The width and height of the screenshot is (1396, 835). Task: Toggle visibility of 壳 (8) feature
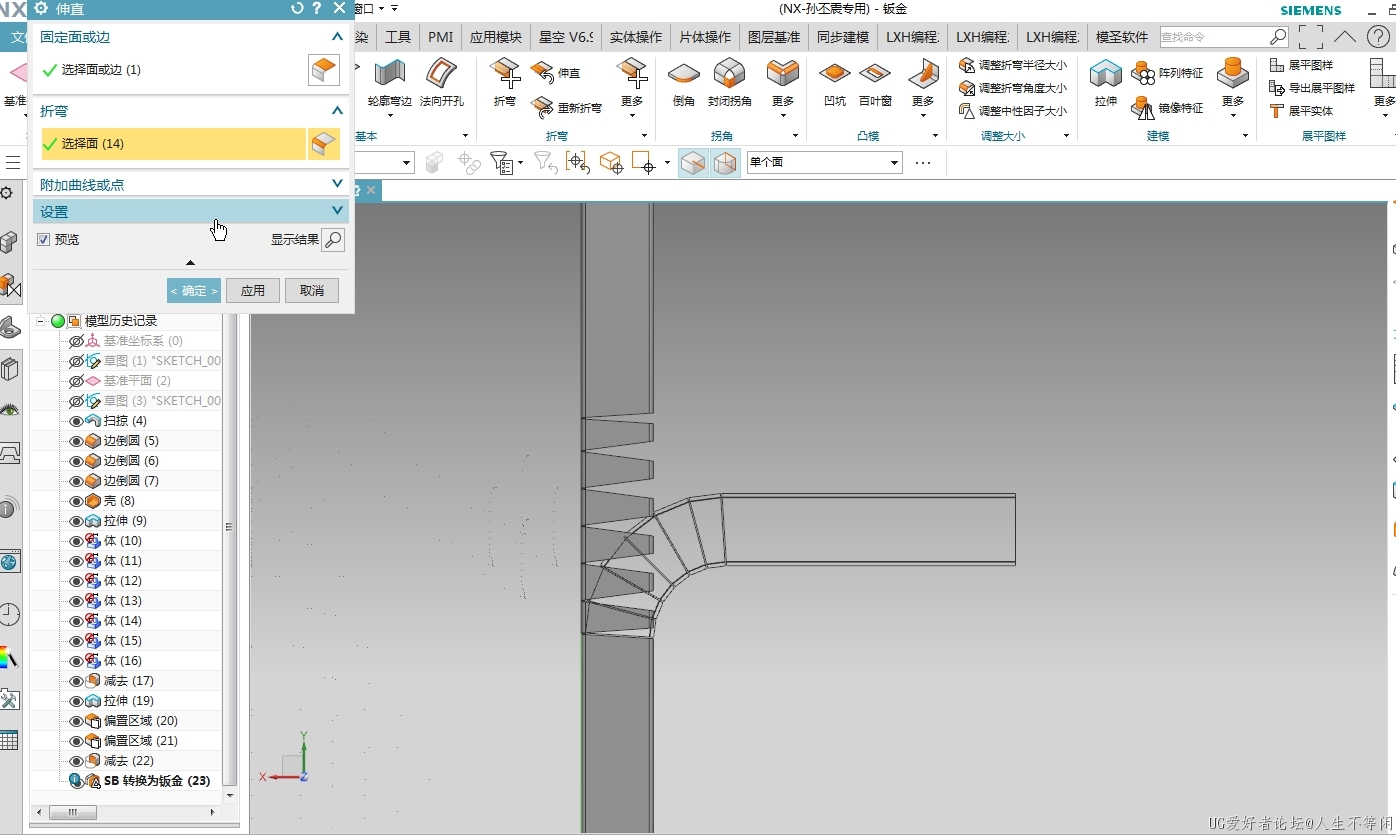tap(76, 501)
